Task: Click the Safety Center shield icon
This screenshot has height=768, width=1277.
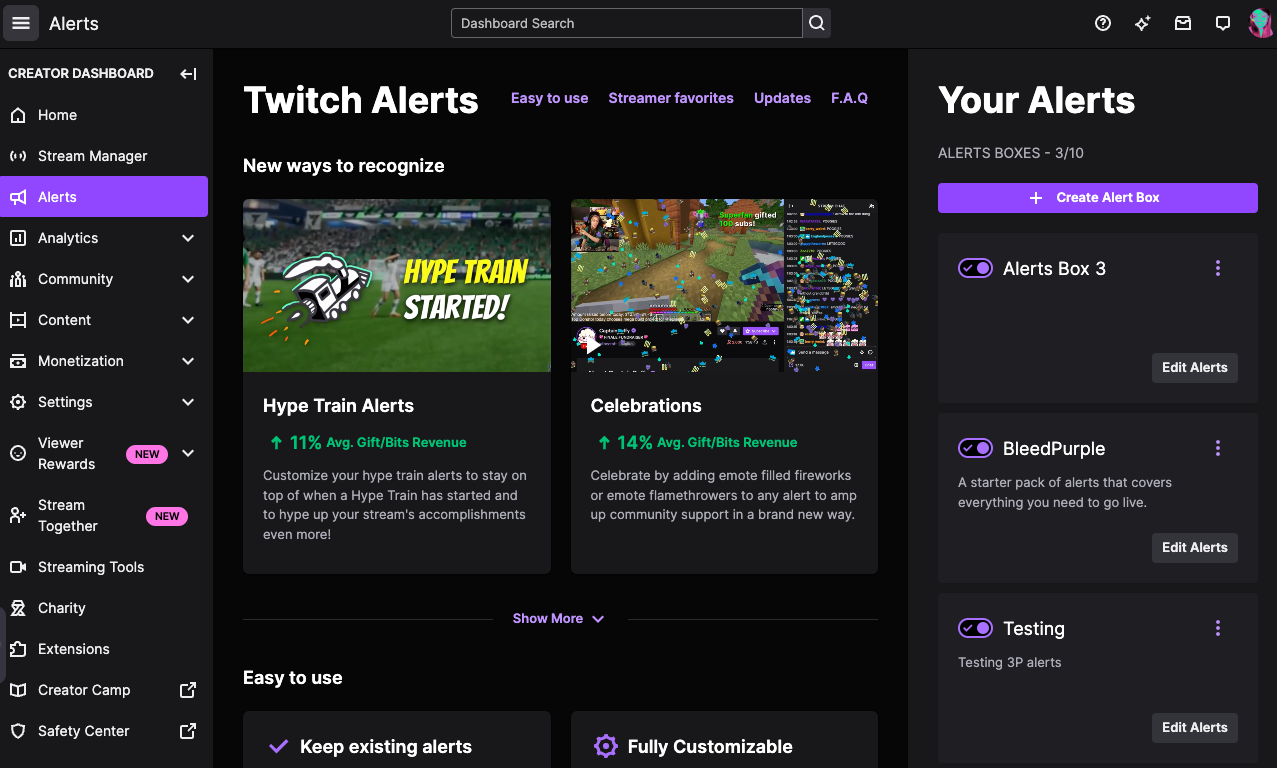Action: tap(18, 731)
